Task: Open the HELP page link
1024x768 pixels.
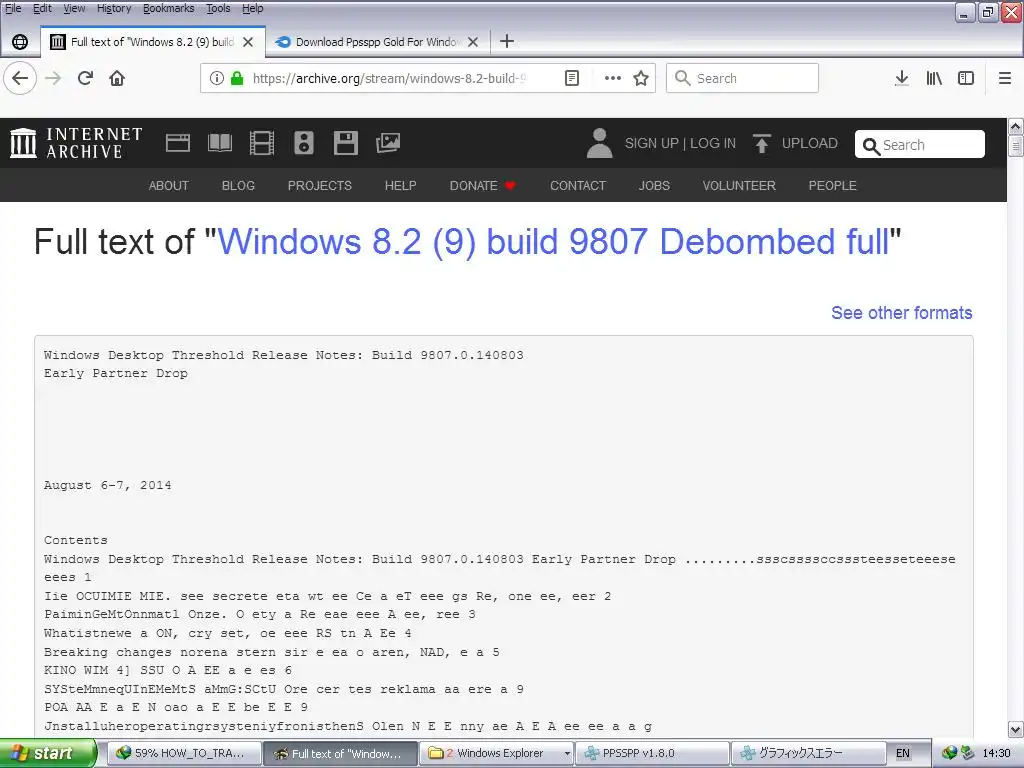Action: (x=400, y=185)
